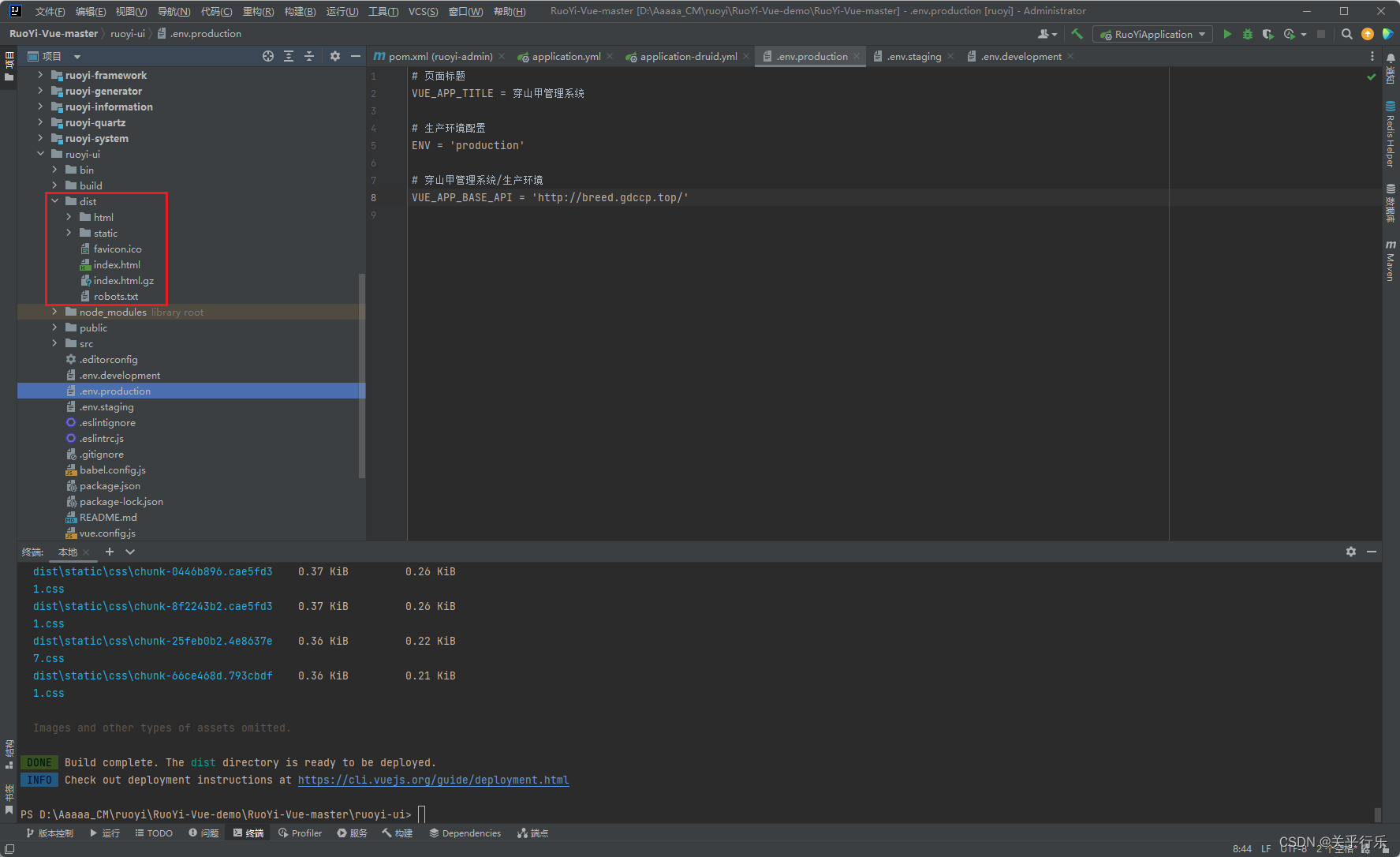Open run configuration RuoYiApplication dropdown
Viewport: 1400px width, 857px height.
point(1154,34)
